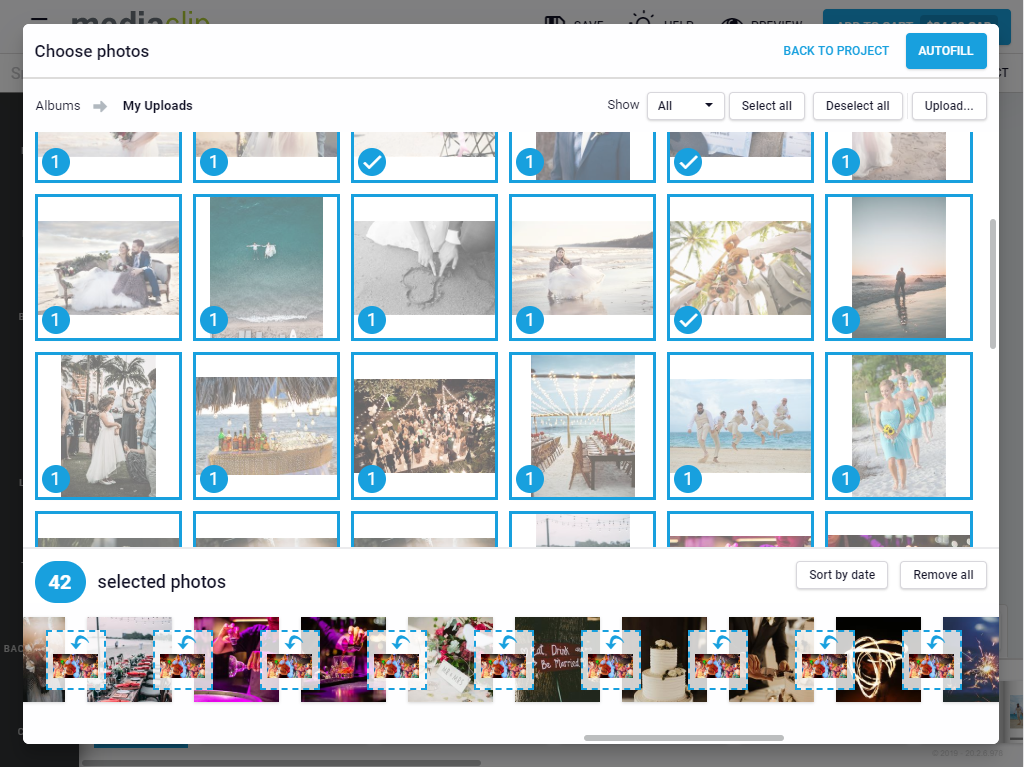Deselect the checked photo in the top row
Screen dimensions: 1024x767
tap(372, 162)
